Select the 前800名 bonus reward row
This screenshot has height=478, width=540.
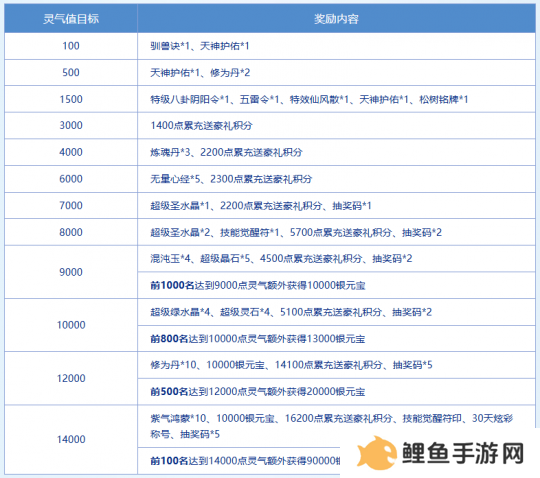[336, 339]
